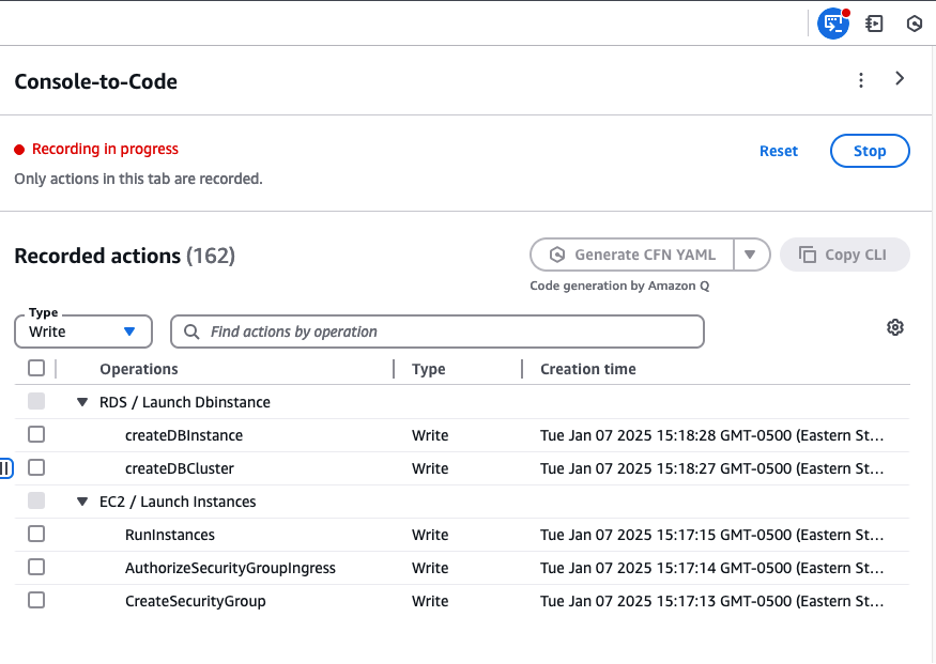The image size is (936, 664).
Task: Collapse the RDS / Launch Dbinstance group
Action: pyautogui.click(x=82, y=401)
